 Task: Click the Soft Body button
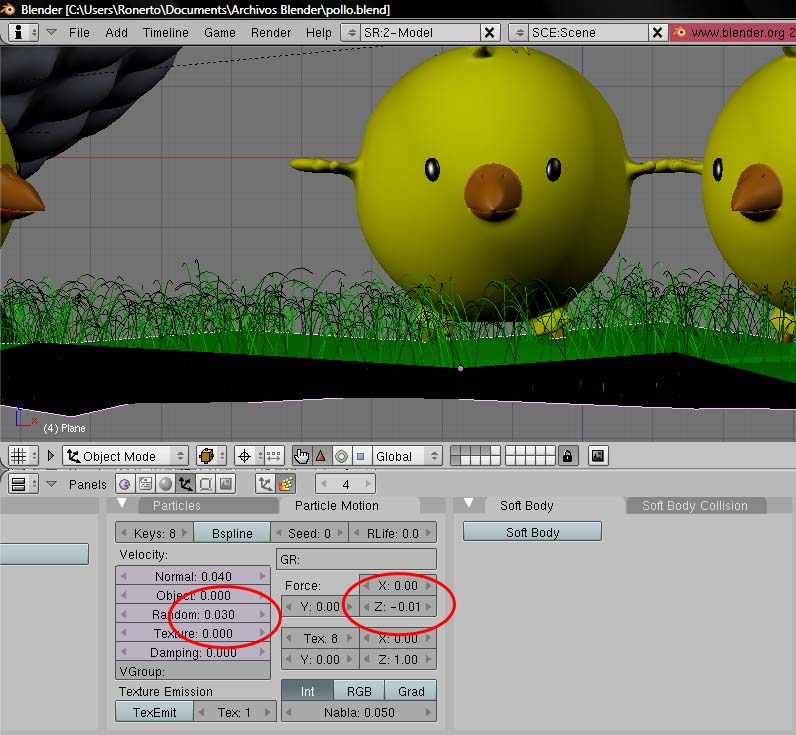point(532,532)
